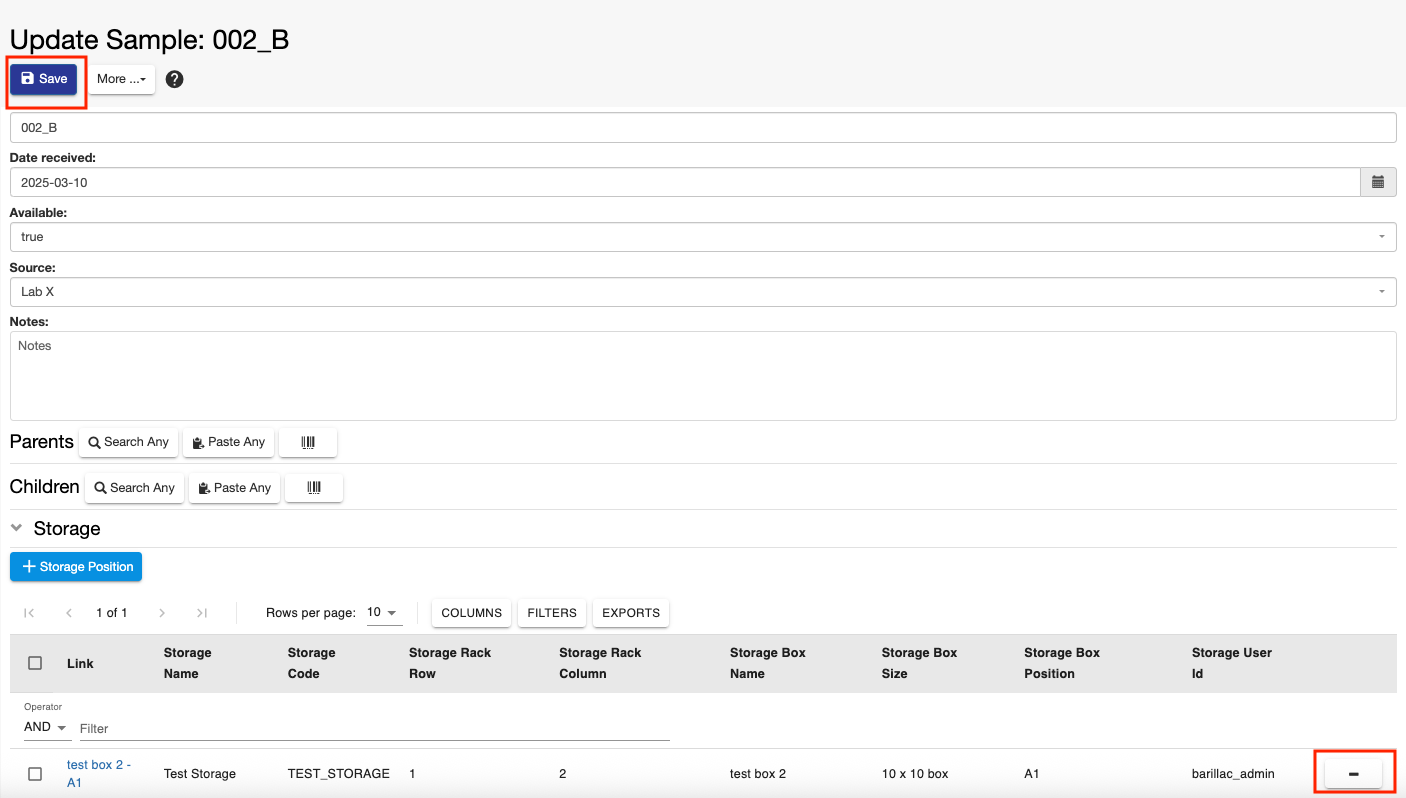The image size is (1406, 798).
Task: Check the test box 2 row checkbox
Action: pos(35,774)
